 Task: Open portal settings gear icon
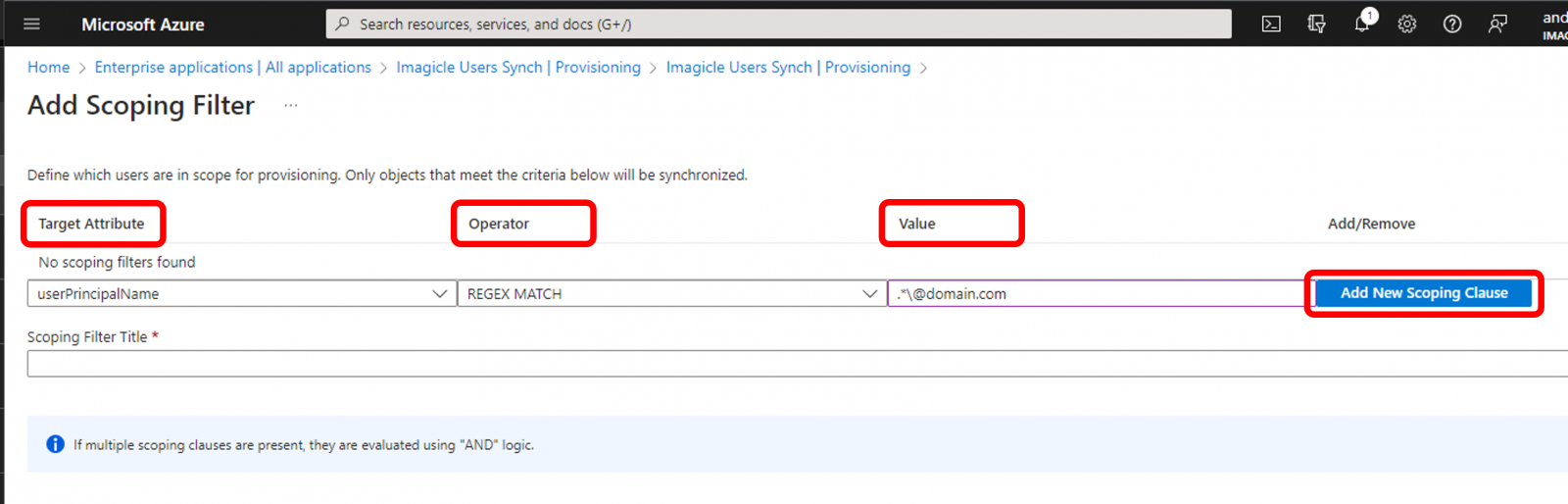(x=1407, y=24)
